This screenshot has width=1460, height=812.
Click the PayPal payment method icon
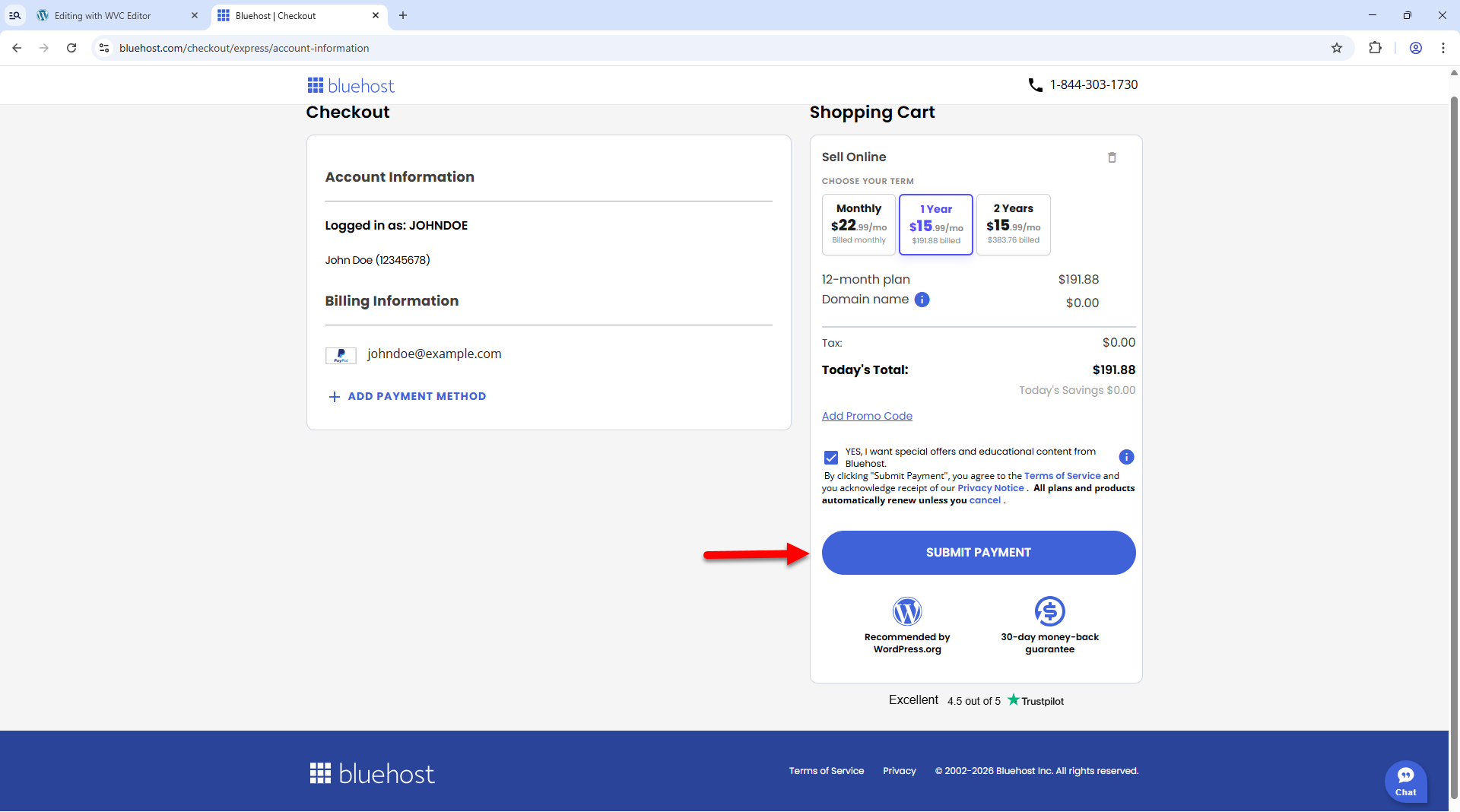coord(341,355)
